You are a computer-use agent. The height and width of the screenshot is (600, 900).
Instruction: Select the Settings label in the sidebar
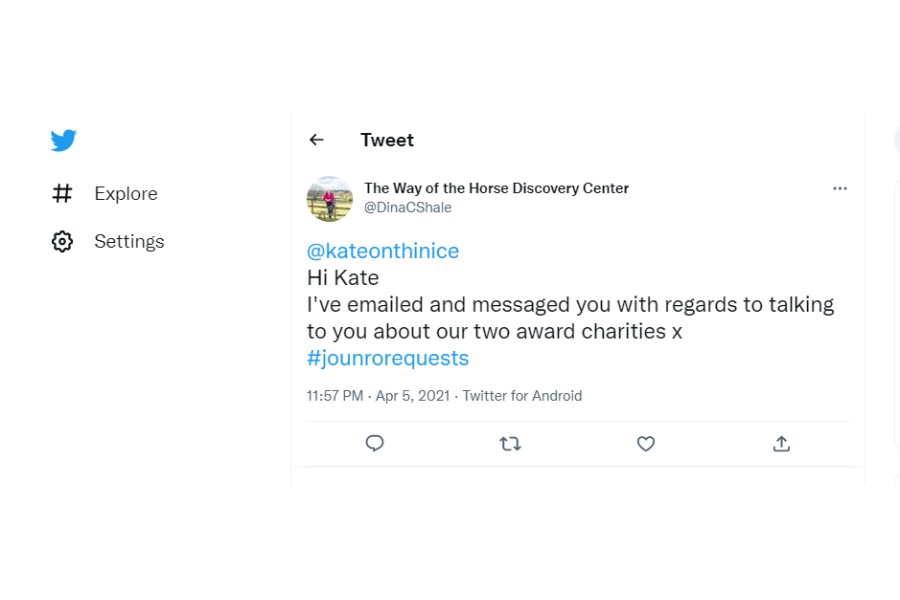[129, 241]
